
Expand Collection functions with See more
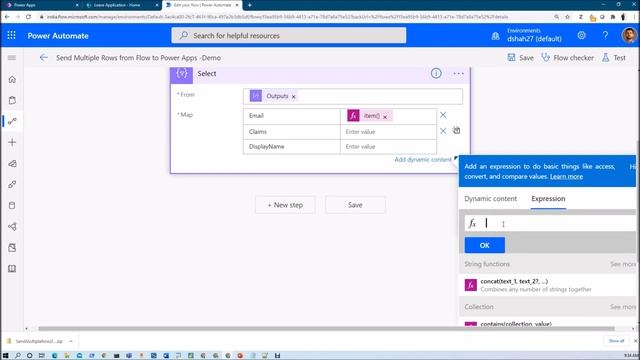[x=623, y=307]
